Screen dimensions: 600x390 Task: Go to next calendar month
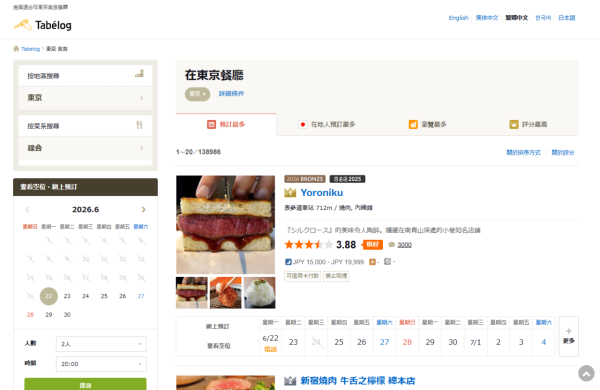pyautogui.click(x=143, y=209)
